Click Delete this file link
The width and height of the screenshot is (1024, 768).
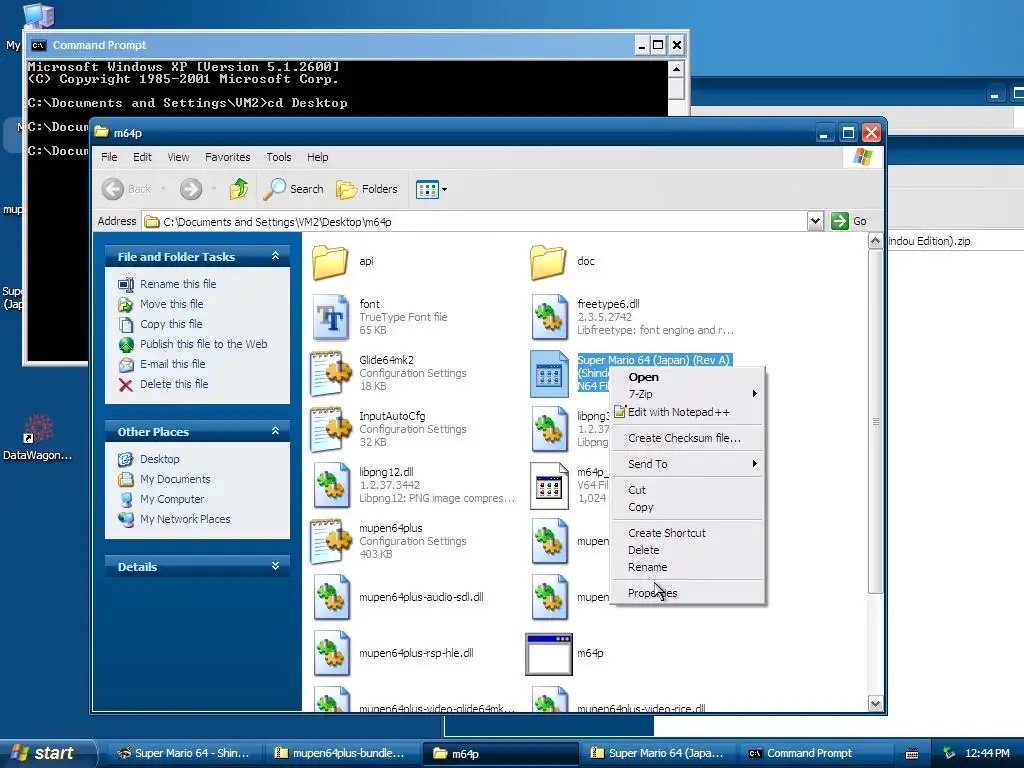pos(174,385)
